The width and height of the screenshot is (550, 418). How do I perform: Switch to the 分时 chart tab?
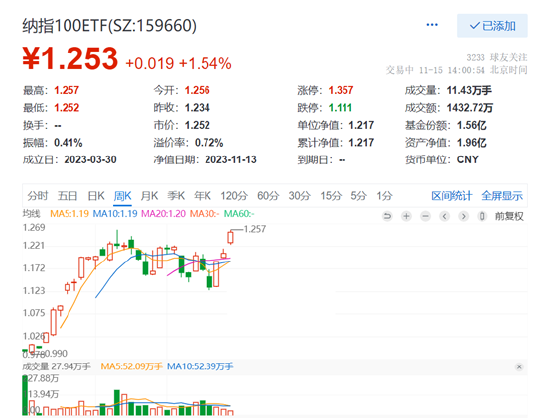click(38, 195)
